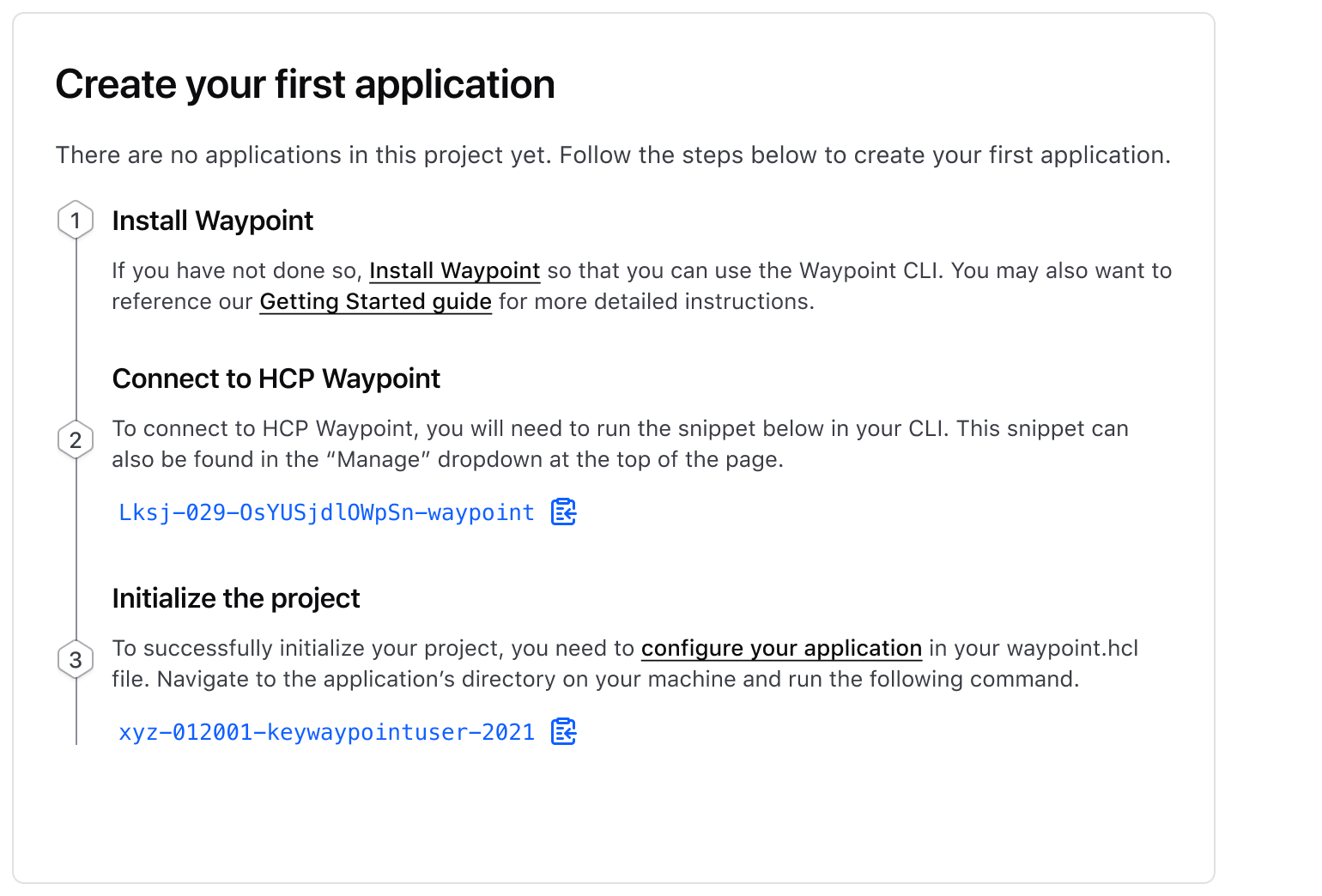This screenshot has width=1322, height=896.
Task: Open the Install Waypoint link
Action: click(454, 270)
